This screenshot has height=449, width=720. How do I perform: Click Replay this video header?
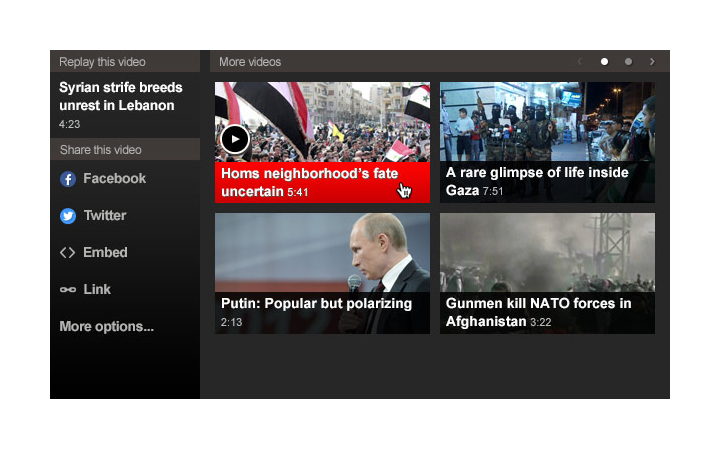(x=125, y=62)
